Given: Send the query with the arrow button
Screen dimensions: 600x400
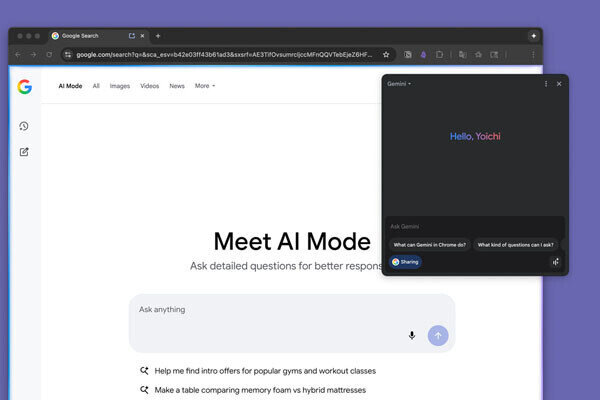Looking at the screenshot, I should coord(438,336).
